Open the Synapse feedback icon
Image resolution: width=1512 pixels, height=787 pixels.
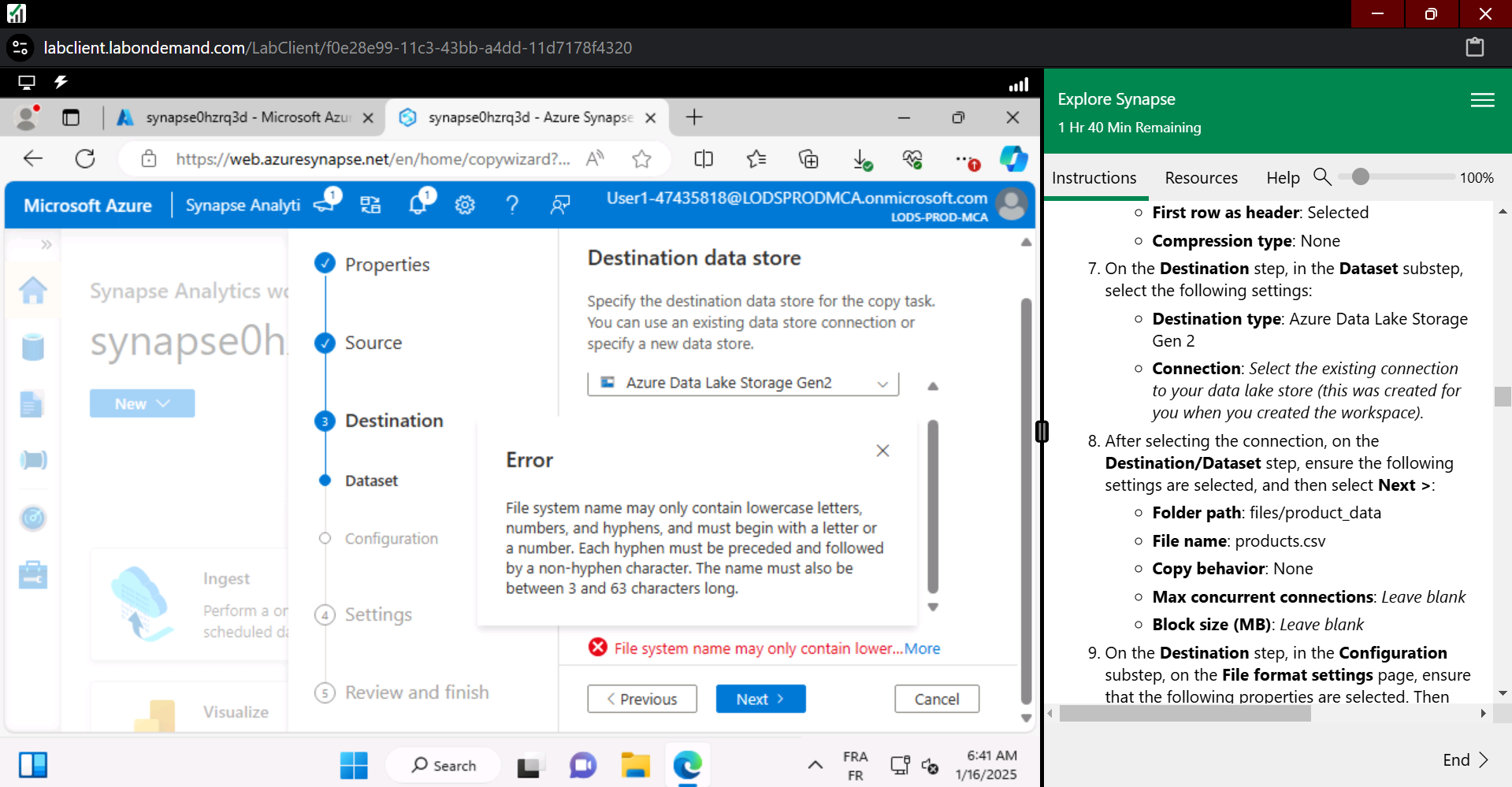(x=559, y=206)
